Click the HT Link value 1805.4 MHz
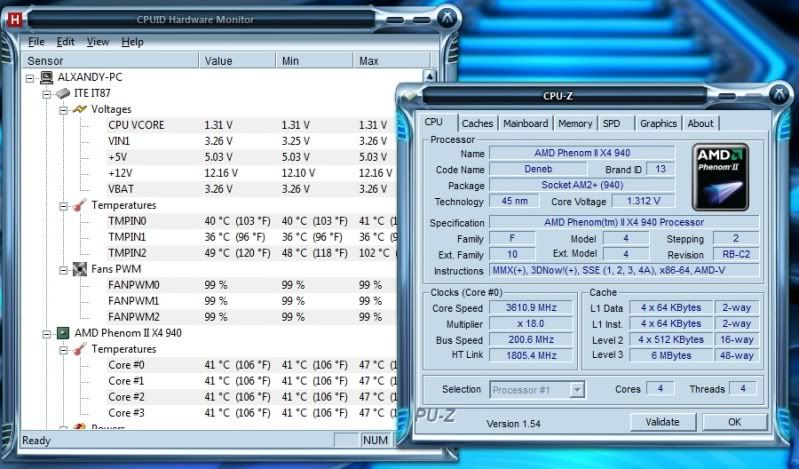This screenshot has width=799, height=469. [x=531, y=355]
